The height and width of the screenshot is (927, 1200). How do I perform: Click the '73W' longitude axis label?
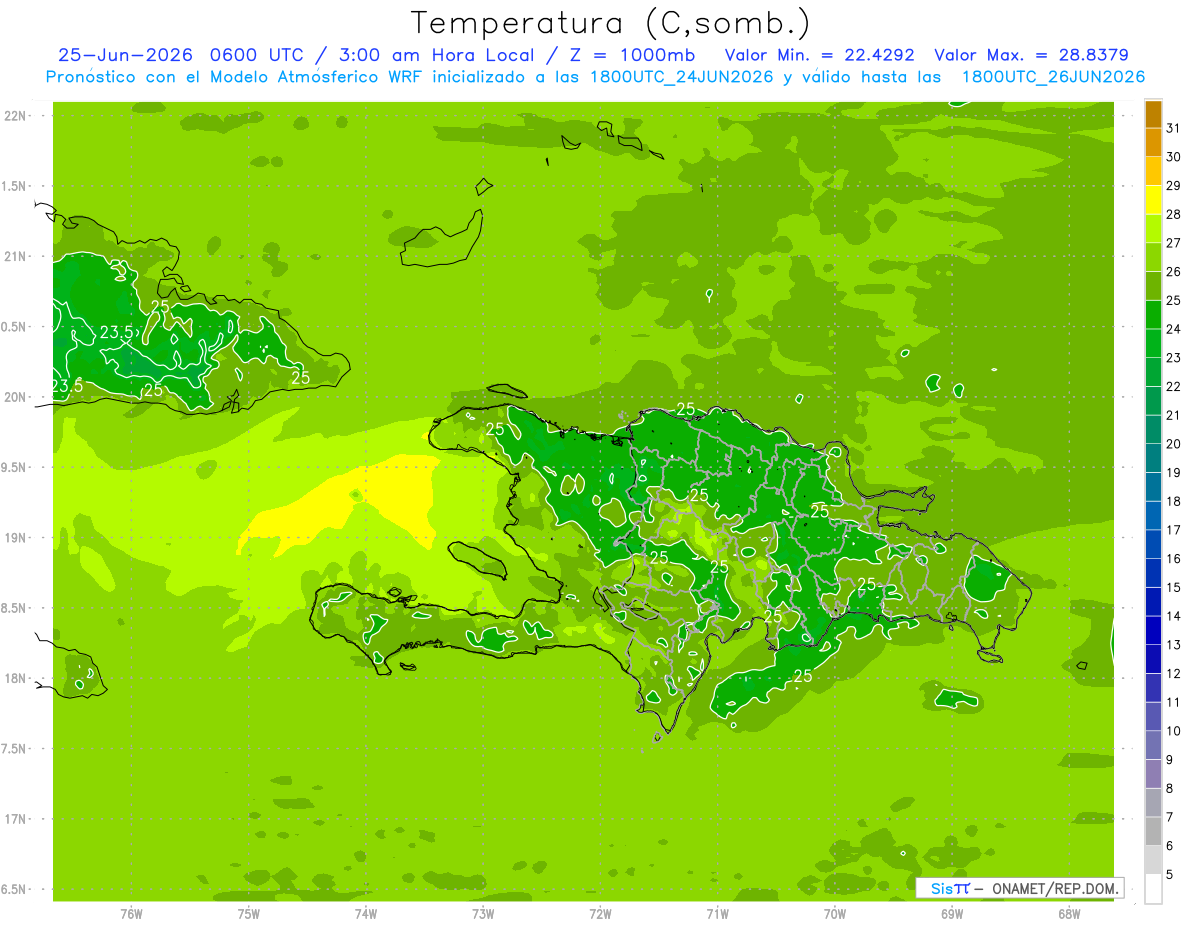click(483, 913)
